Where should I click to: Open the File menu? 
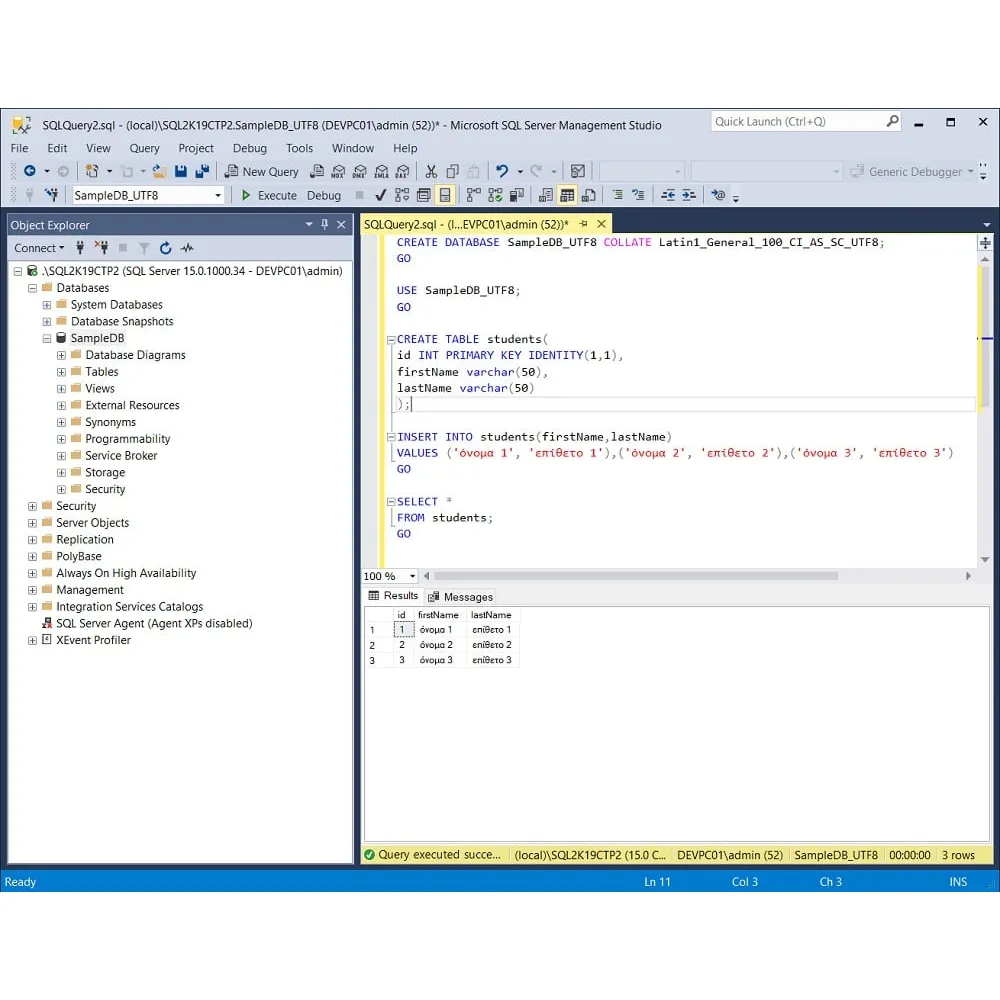[x=20, y=148]
